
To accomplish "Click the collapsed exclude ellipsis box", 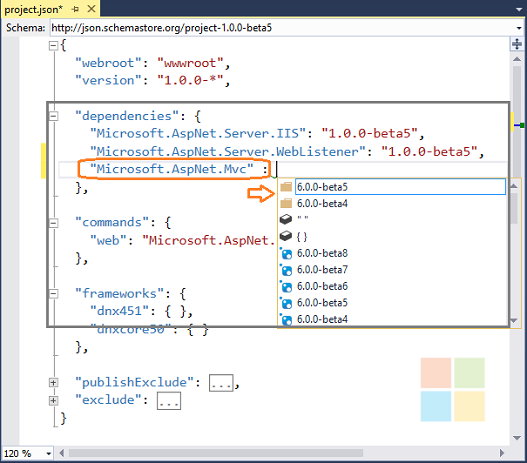I will (169, 401).
